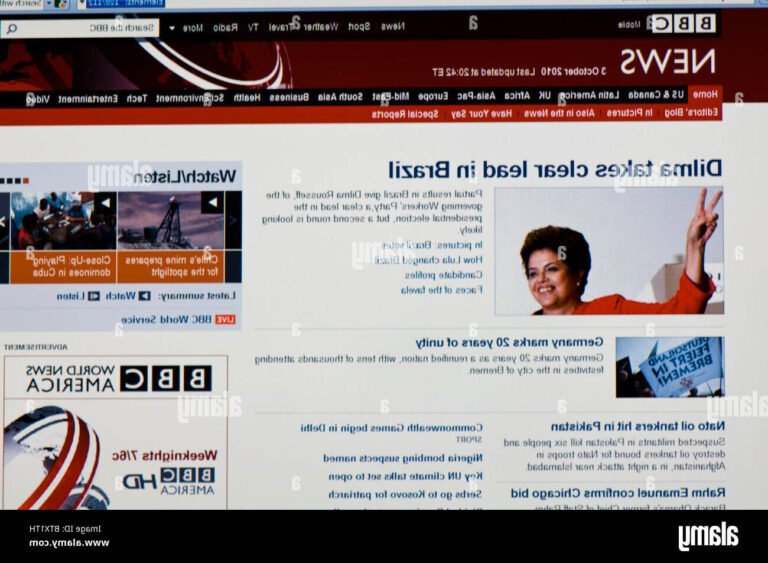Viewport: 768px width, 563px height.
Task: Click the LIVE badge beside BBC World Service
Action: point(225,319)
